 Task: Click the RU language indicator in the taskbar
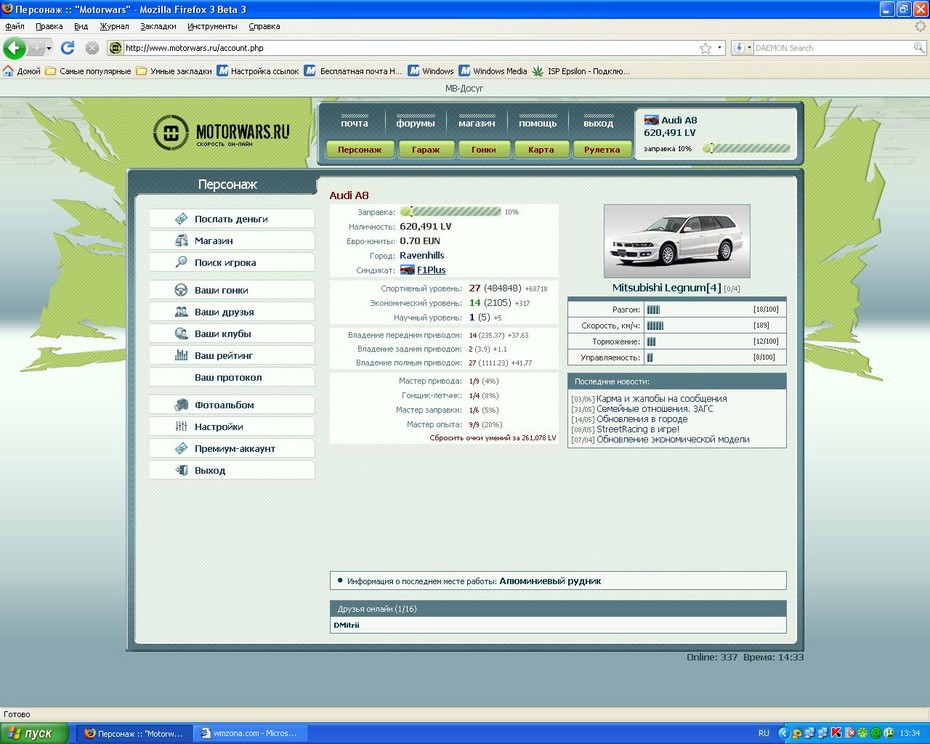point(764,733)
